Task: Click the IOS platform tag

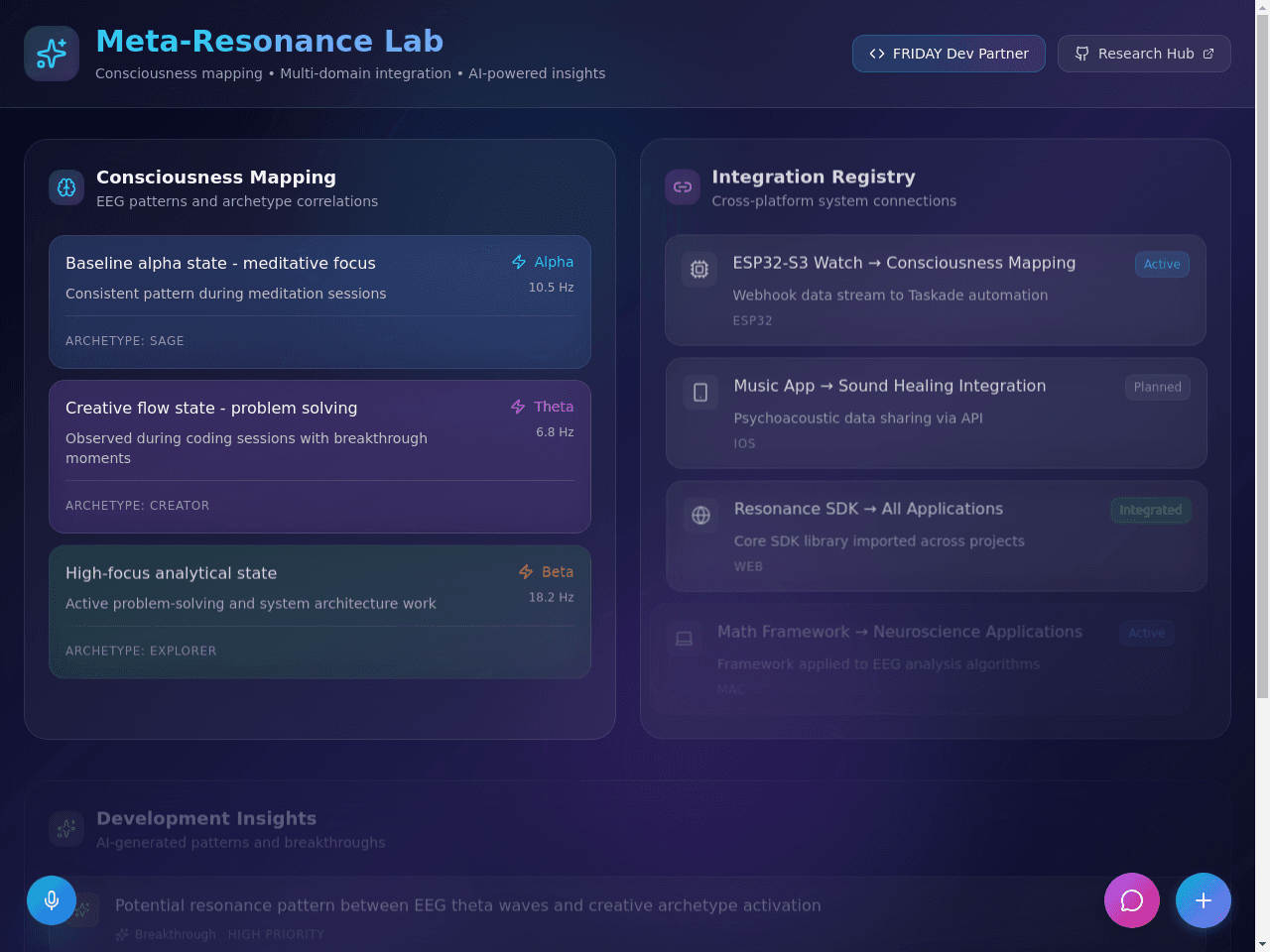Action: pyautogui.click(x=744, y=443)
